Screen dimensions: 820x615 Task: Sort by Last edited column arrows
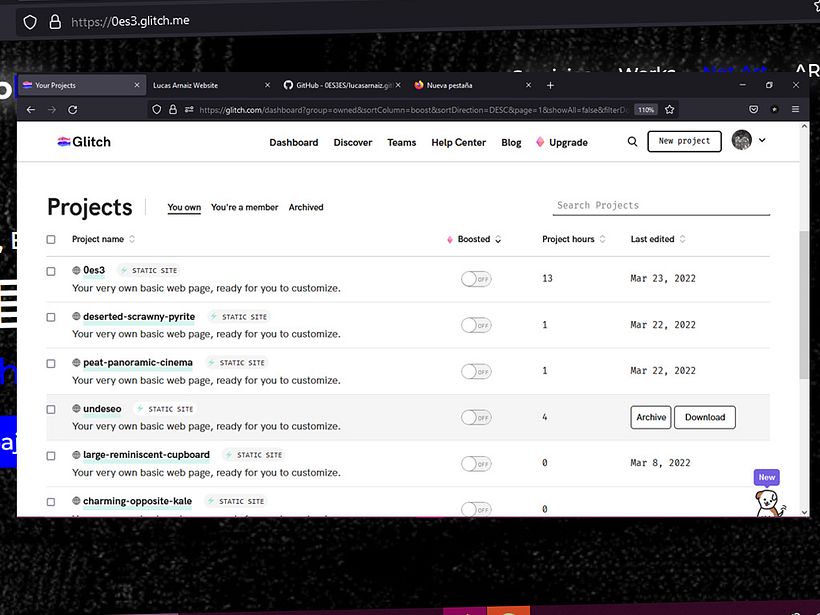point(682,239)
